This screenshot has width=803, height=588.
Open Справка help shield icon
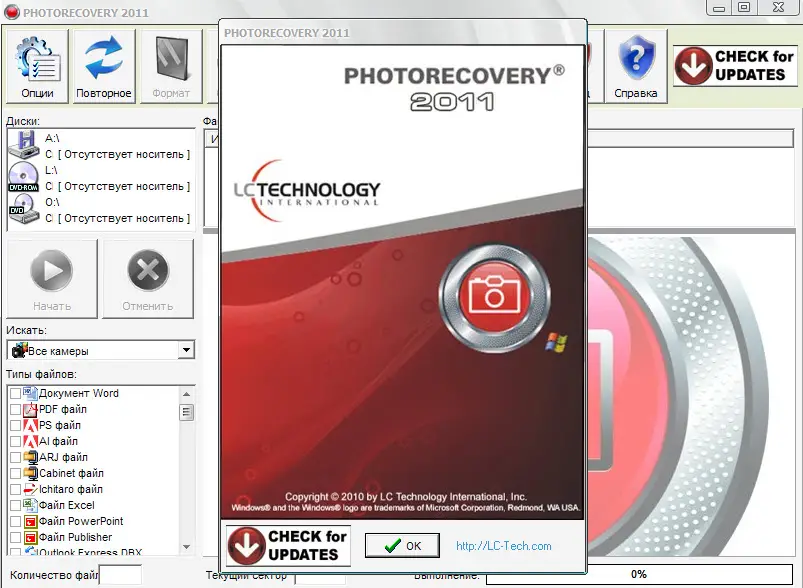[636, 56]
